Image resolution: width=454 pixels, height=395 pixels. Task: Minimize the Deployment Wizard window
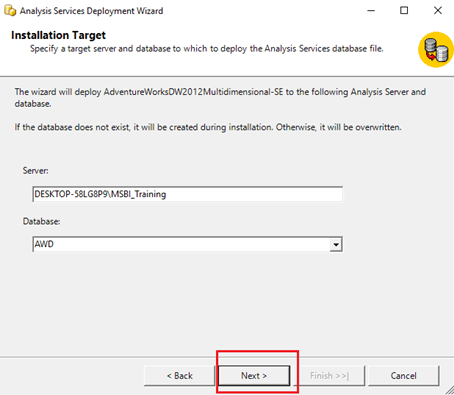pos(371,11)
